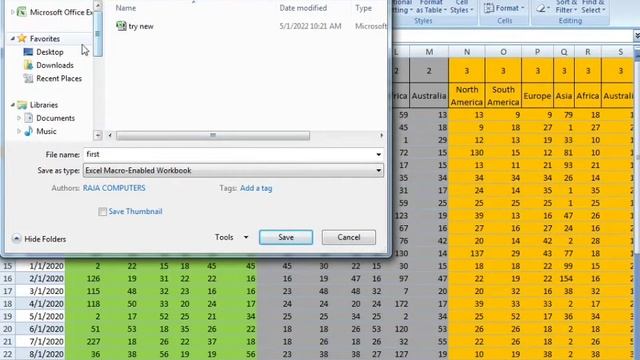Click the Libraries folder icon
Screen dimensions: 640x360
22,105
